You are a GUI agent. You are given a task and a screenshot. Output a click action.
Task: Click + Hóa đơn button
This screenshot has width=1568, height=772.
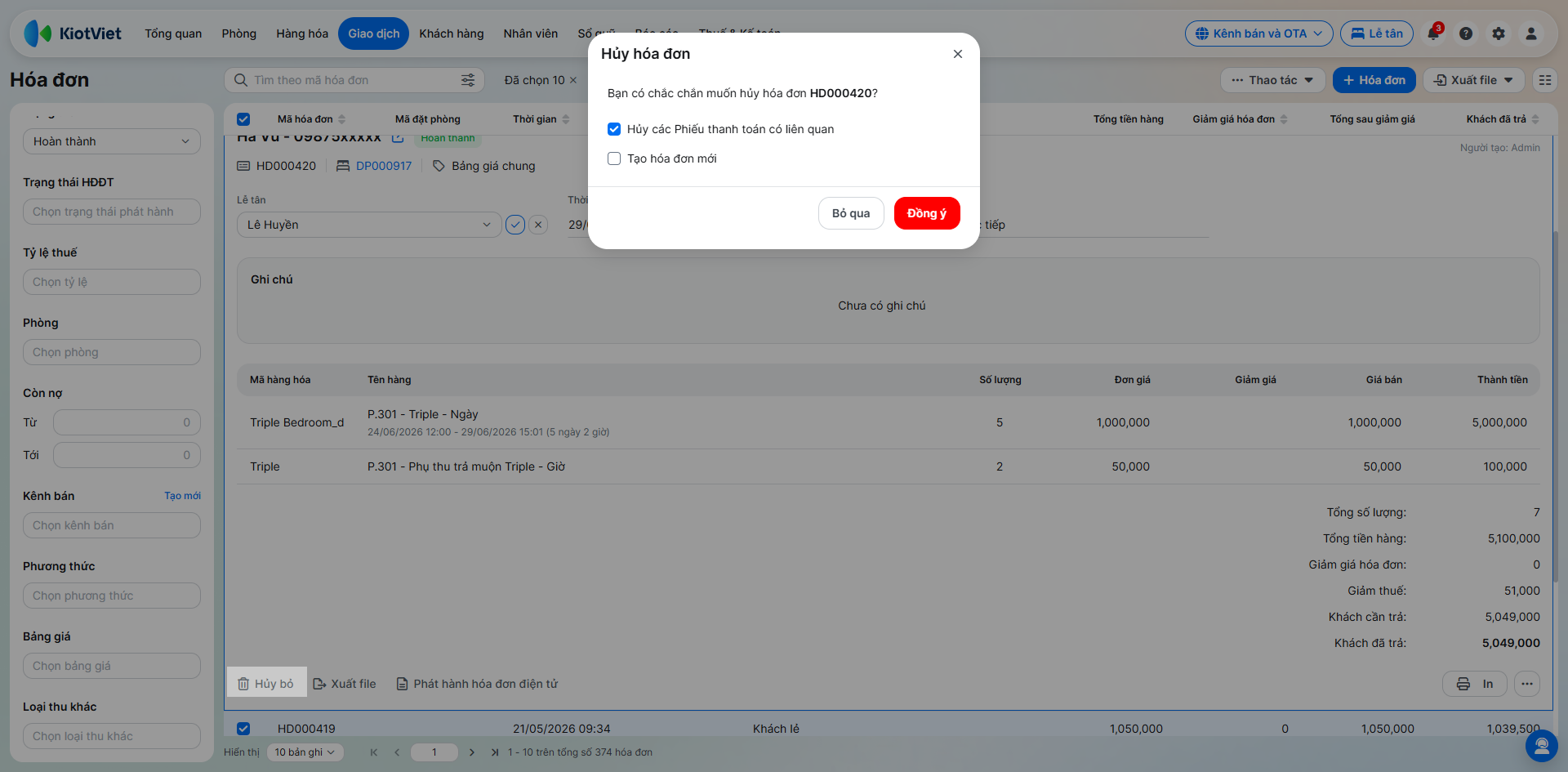(1374, 80)
